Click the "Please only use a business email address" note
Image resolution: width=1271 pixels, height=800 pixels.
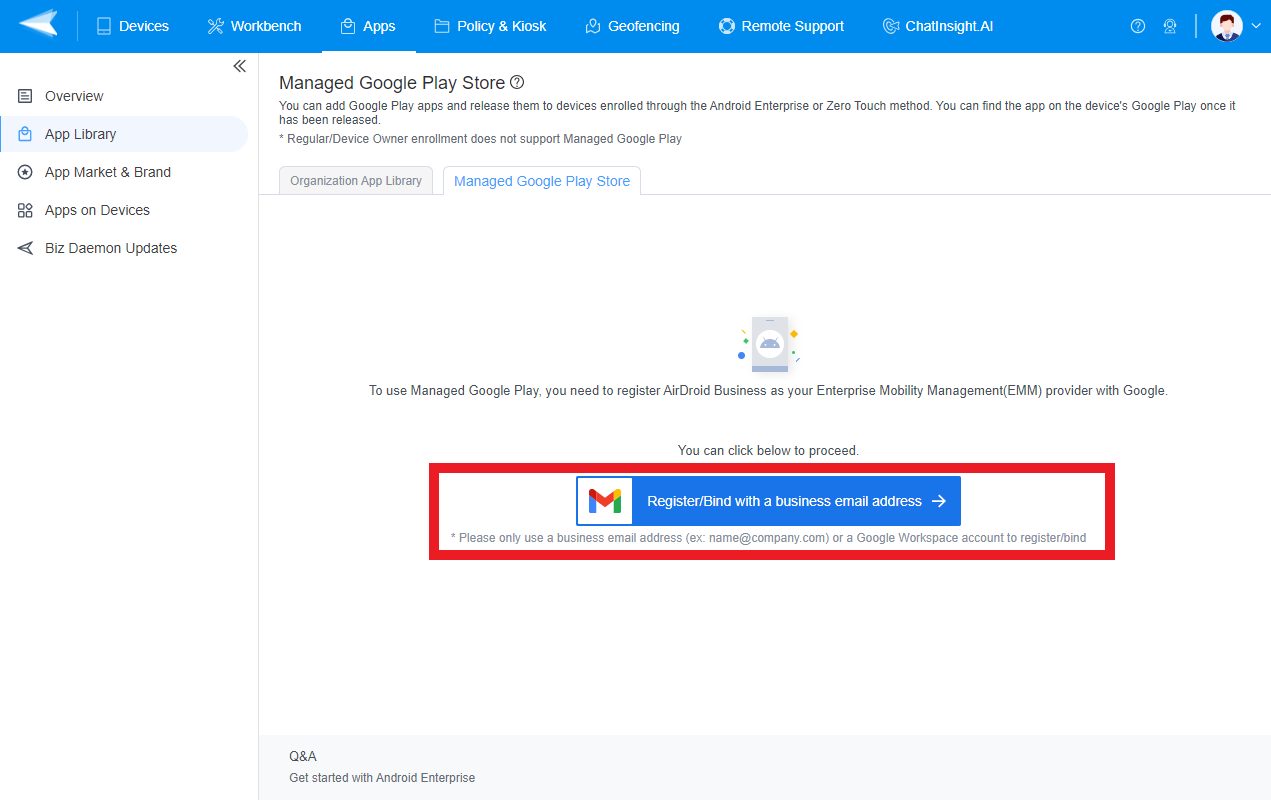(768, 538)
